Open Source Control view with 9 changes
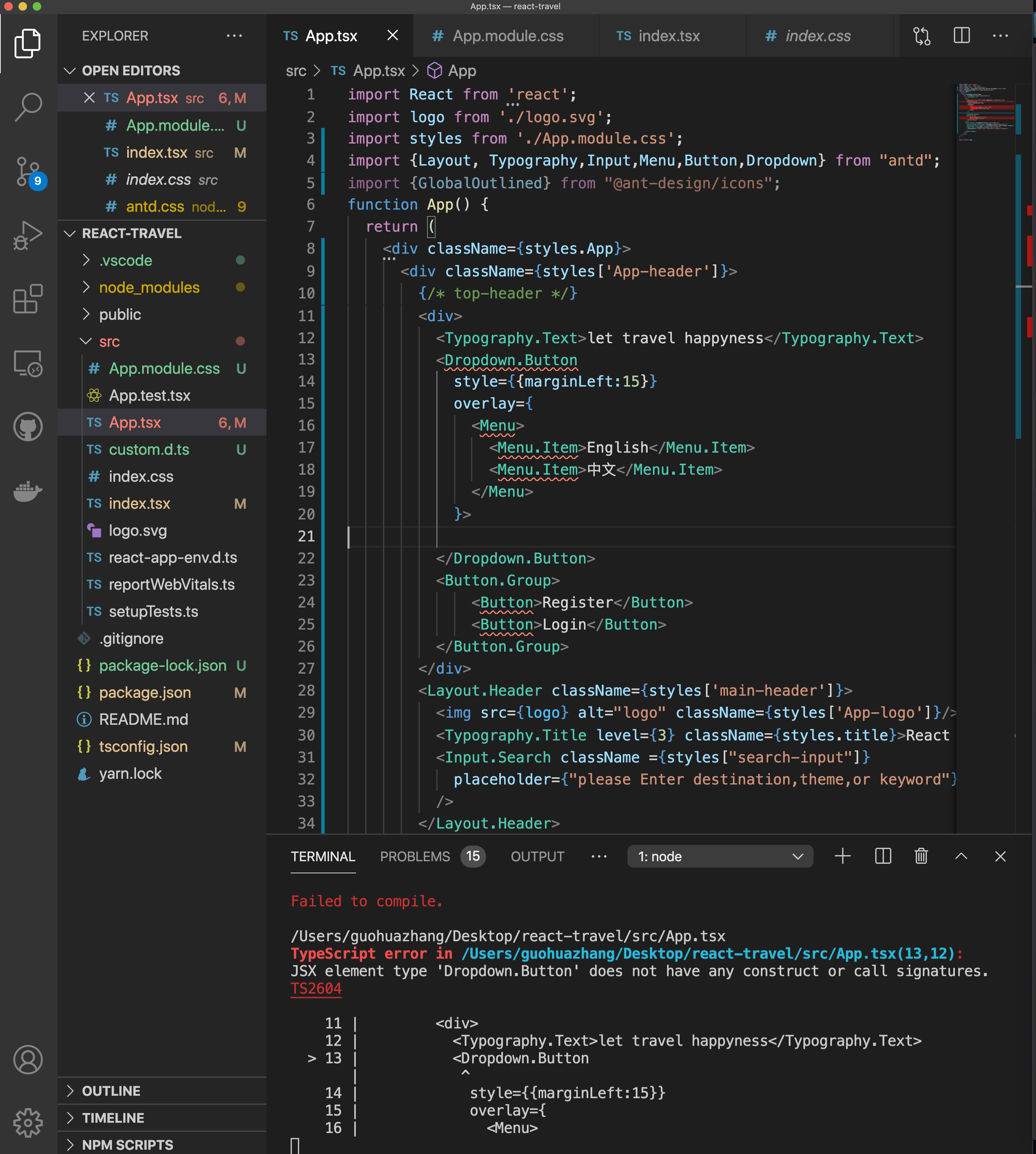Screen dimensions: 1036x1154 pos(29,172)
